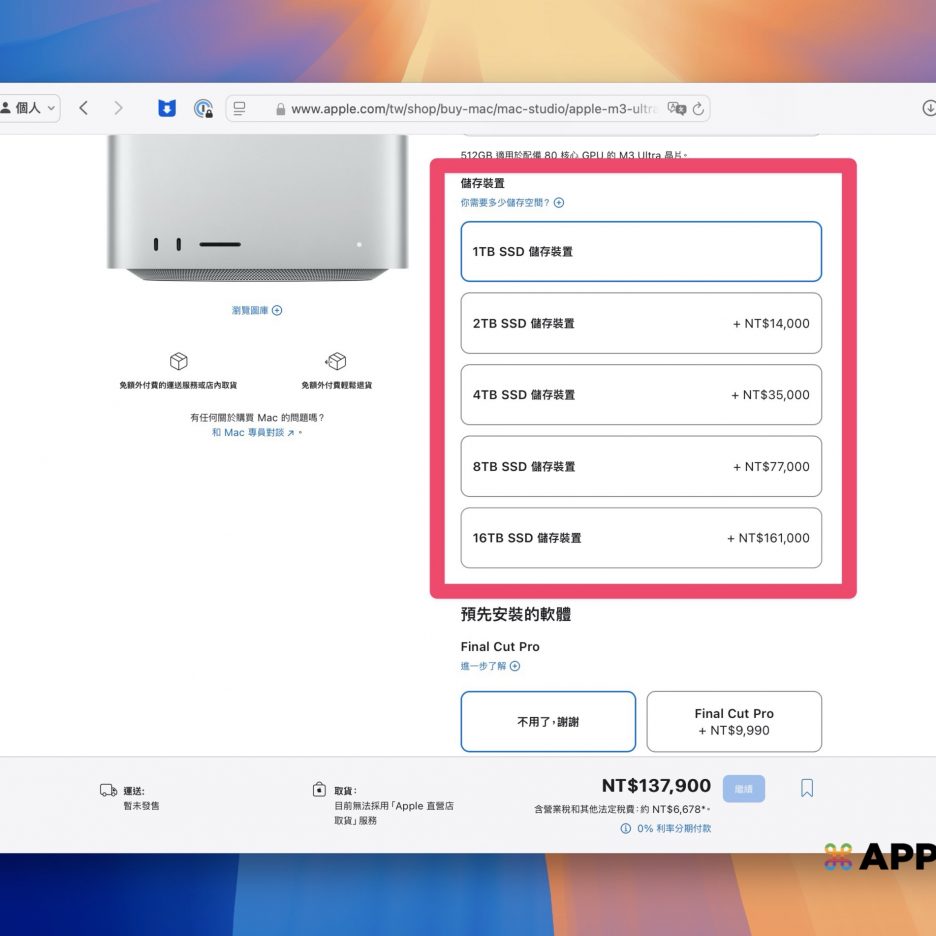The width and height of the screenshot is (936, 936).
Task: Click the translate icon in address bar
Action: coord(676,108)
